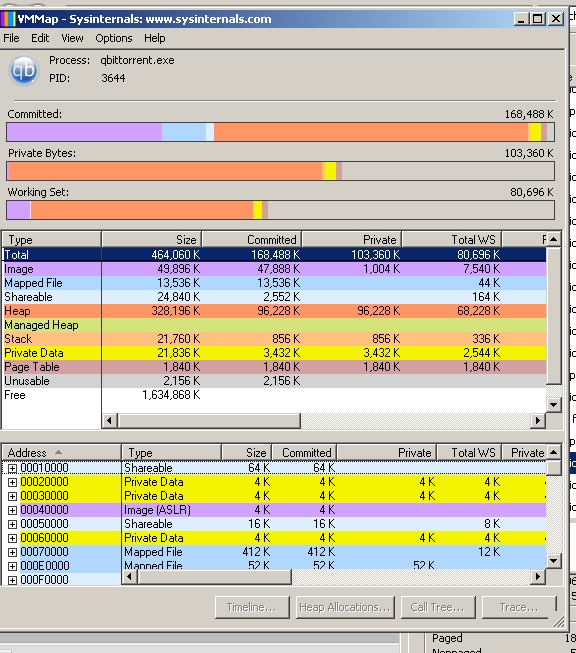
Task: Minimize the VMMap window
Action: [521, 19]
